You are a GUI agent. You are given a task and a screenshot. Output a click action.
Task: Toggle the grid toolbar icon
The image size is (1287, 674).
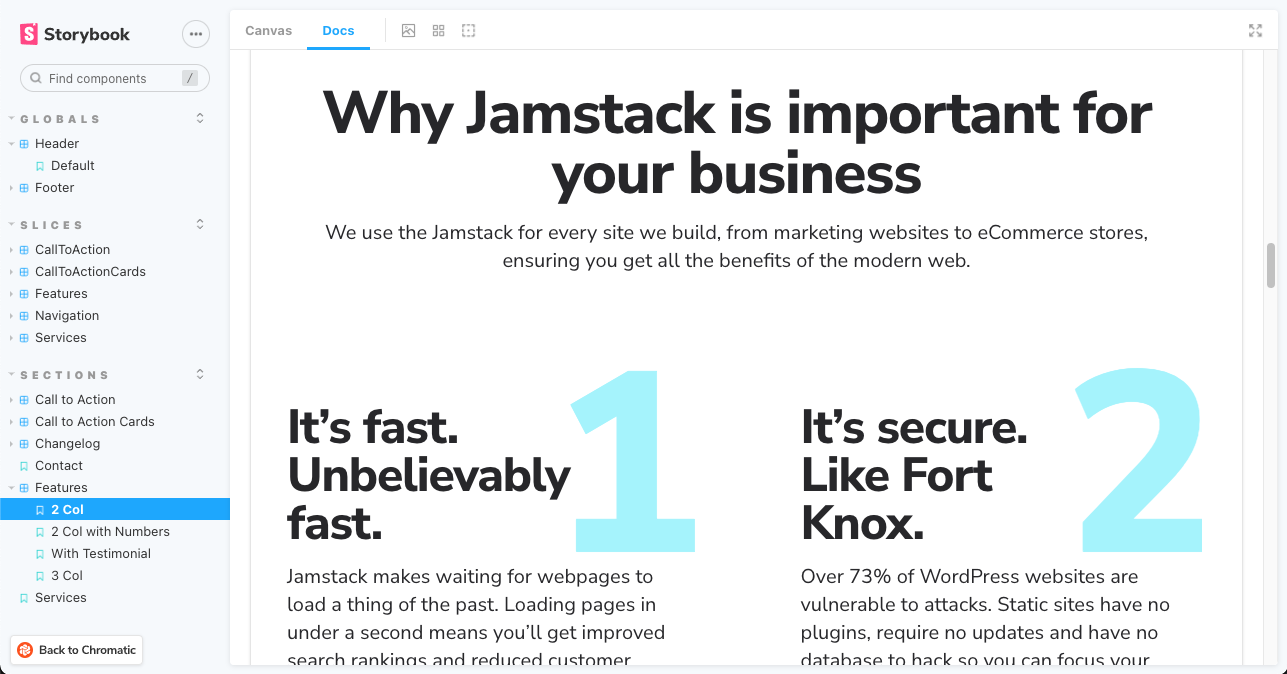point(438,31)
